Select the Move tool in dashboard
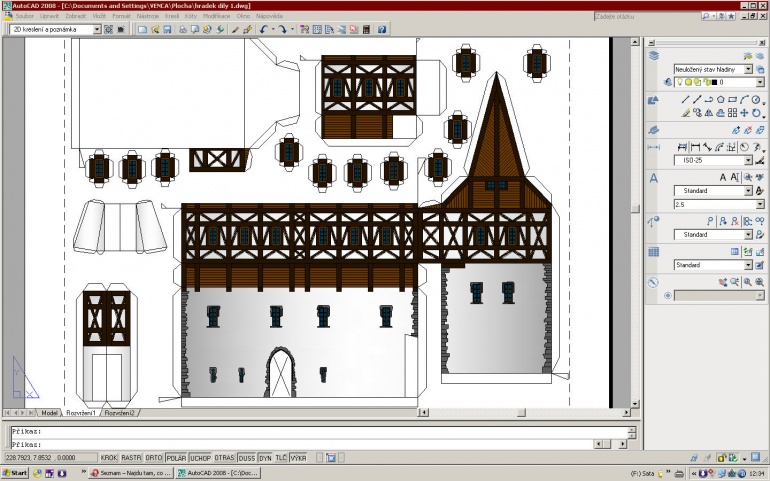770x481 pixels. (744, 113)
